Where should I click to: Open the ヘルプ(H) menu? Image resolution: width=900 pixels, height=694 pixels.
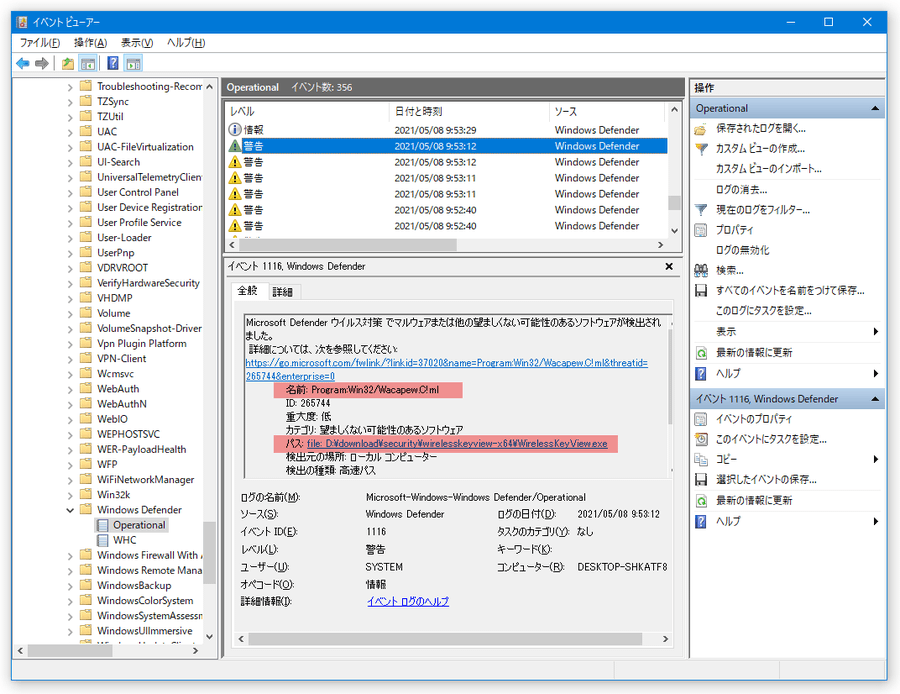[186, 42]
